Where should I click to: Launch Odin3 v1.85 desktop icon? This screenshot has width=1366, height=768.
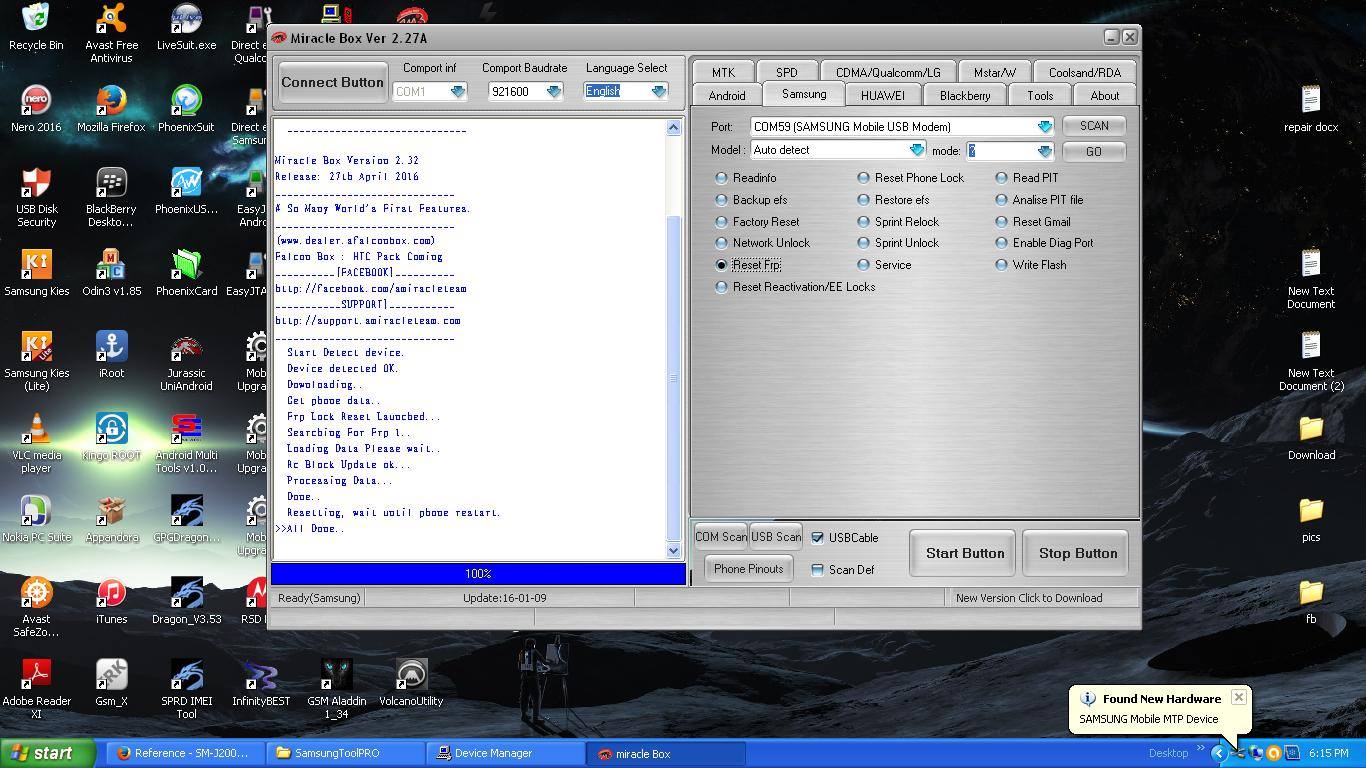(x=111, y=273)
